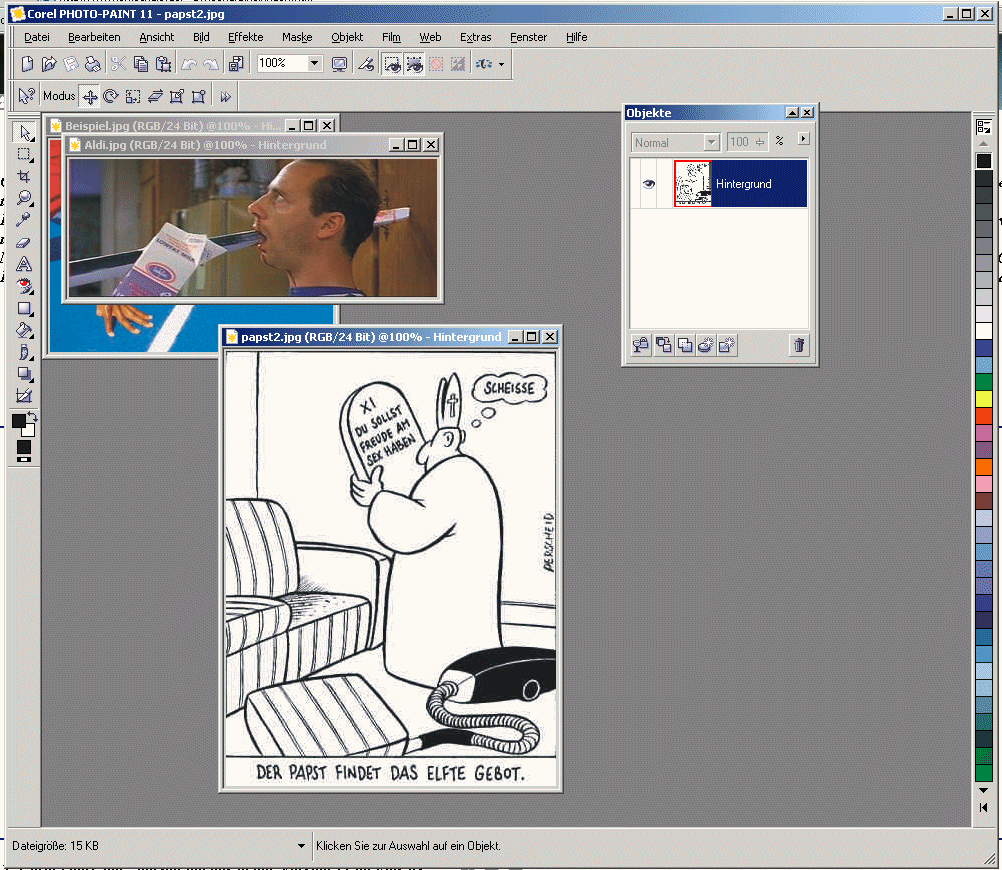The image size is (1002, 870).
Task: Expand property bar overflow chevron
Action: [226, 97]
